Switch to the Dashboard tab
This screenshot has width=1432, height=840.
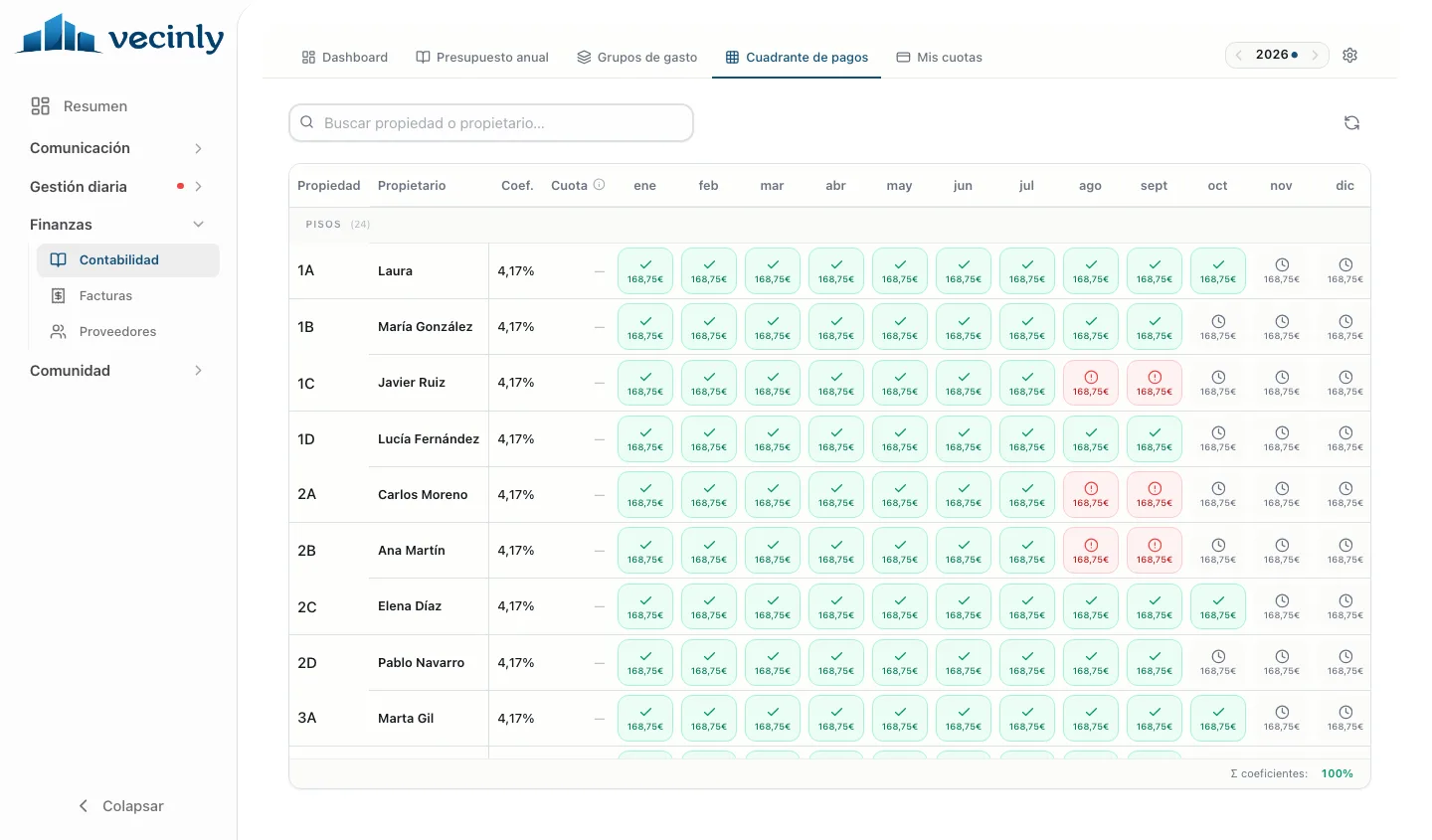point(345,58)
